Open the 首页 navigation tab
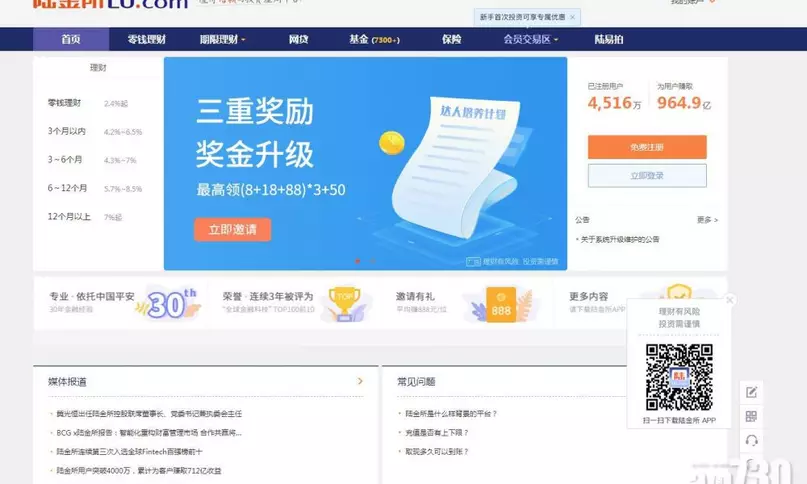This screenshot has width=807, height=484. 71,39
